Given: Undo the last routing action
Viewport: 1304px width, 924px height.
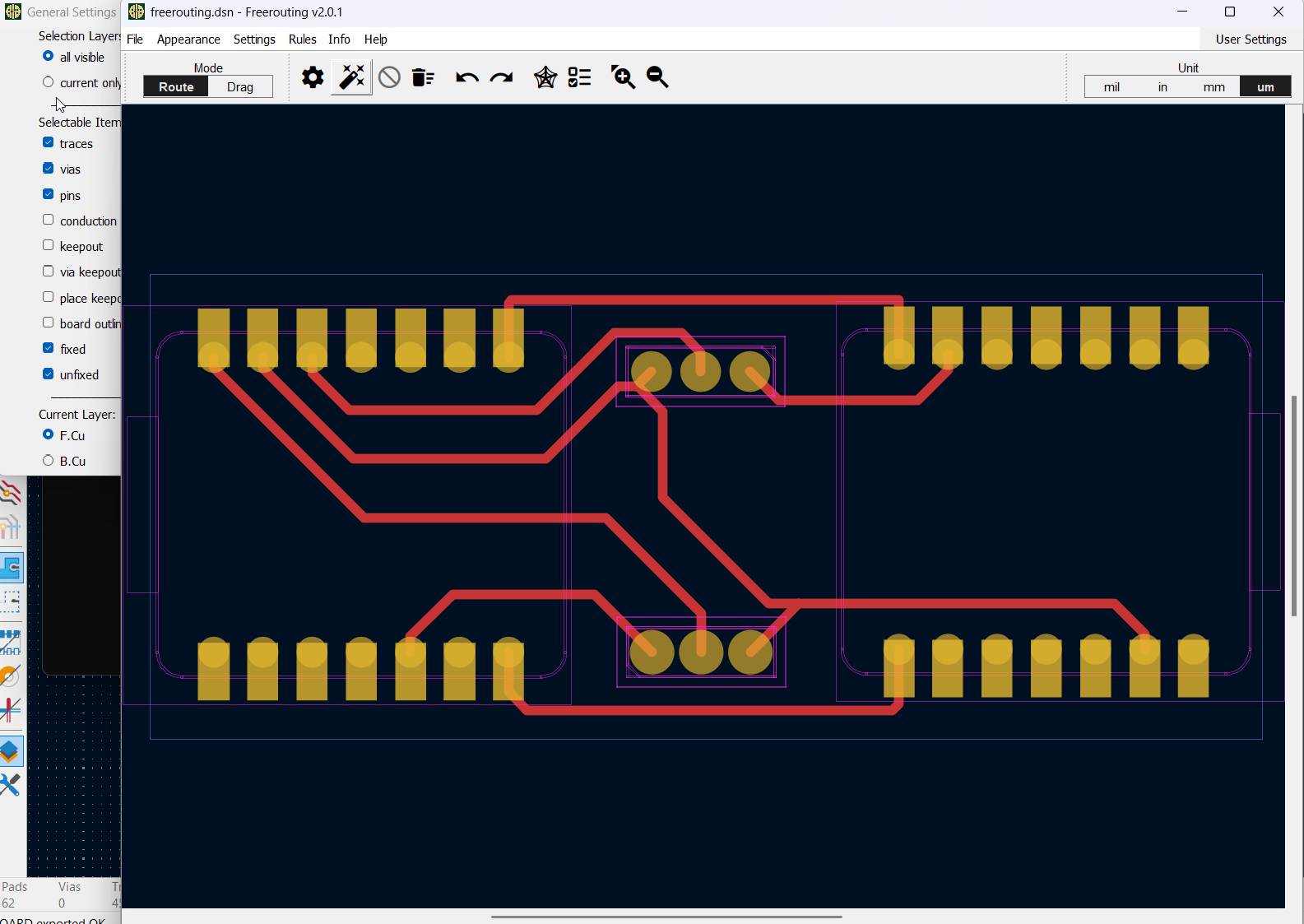Looking at the screenshot, I should coord(466,77).
